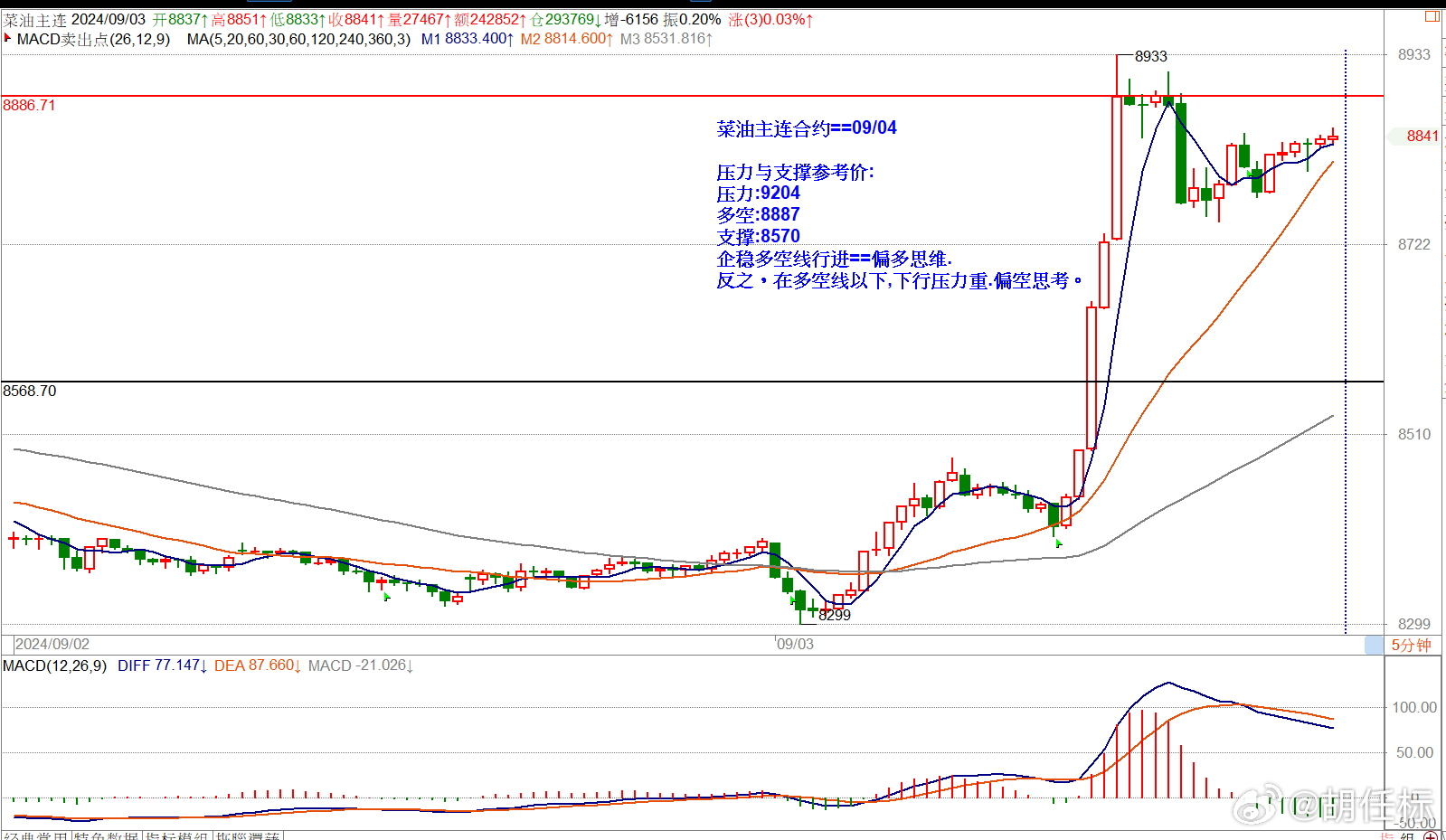1446x840 pixels.
Task: Click green sell-point arrow before the big rally
Action: (x=1058, y=543)
